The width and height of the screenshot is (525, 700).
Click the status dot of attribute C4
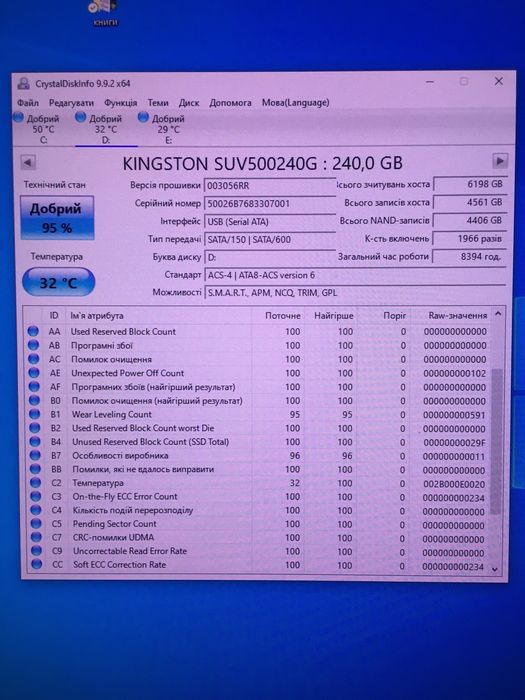click(x=36, y=510)
